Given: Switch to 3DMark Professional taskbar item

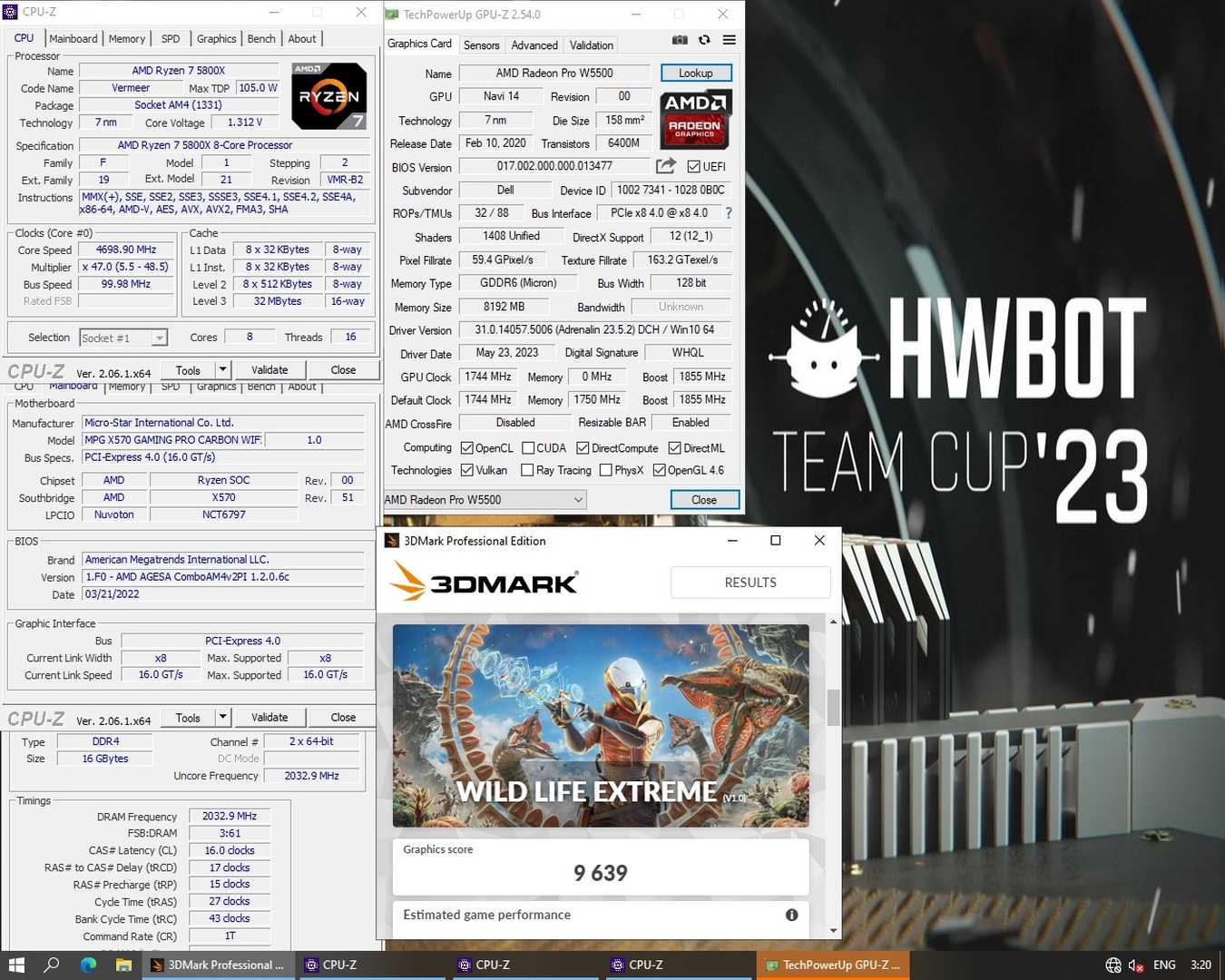Looking at the screenshot, I should point(219,965).
